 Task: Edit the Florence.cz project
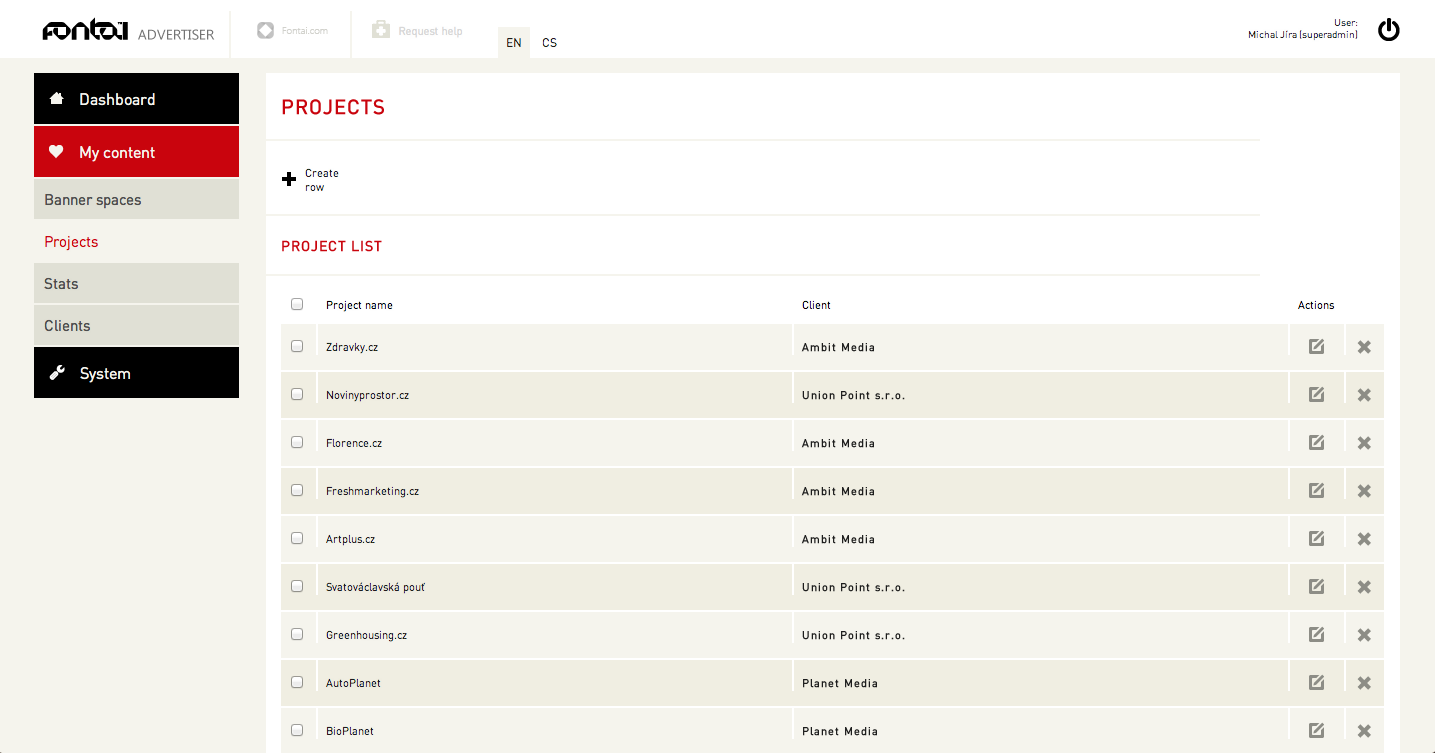click(1316, 443)
